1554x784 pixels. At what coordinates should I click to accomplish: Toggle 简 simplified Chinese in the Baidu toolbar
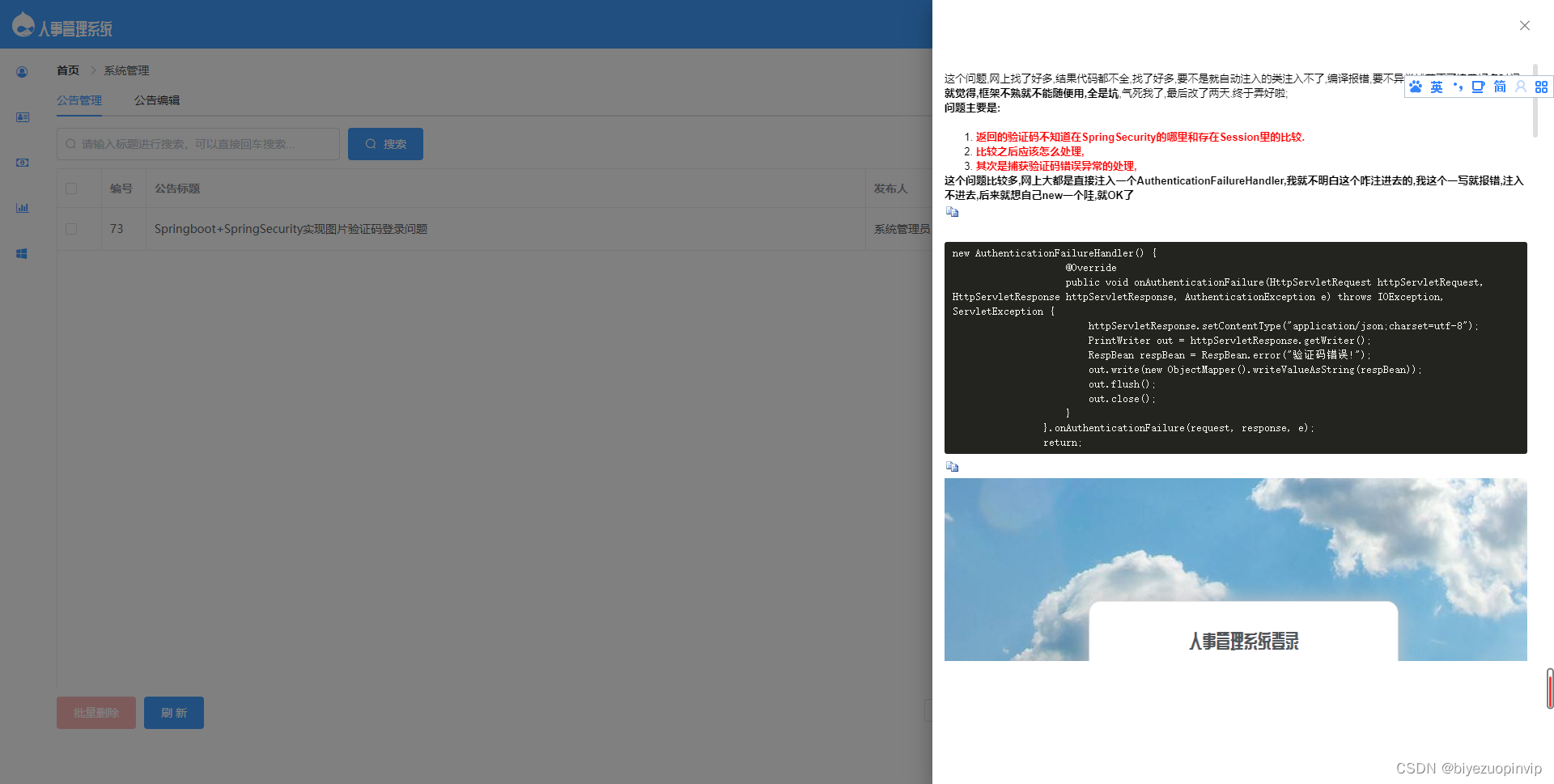(x=1500, y=87)
